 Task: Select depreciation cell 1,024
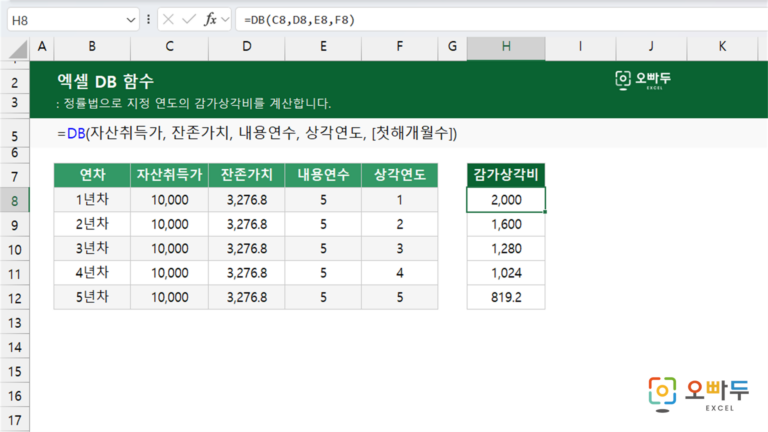tap(506, 273)
